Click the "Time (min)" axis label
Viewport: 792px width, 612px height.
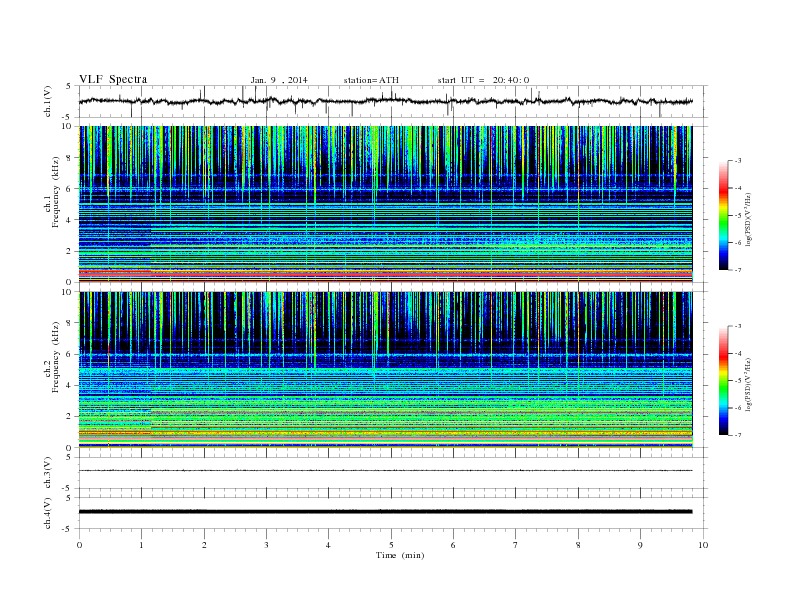point(400,555)
